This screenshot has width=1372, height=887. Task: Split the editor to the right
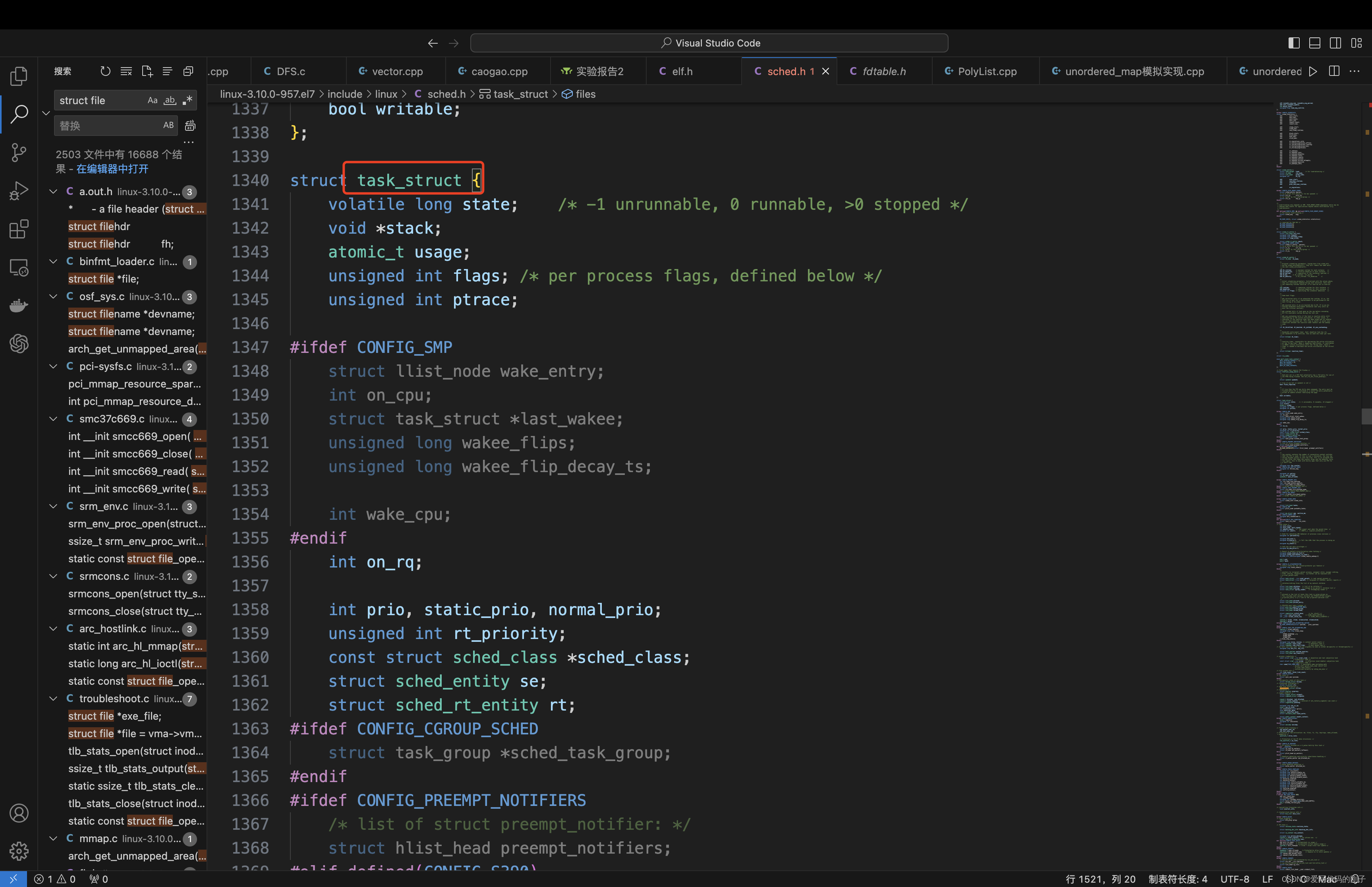pyautogui.click(x=1334, y=72)
